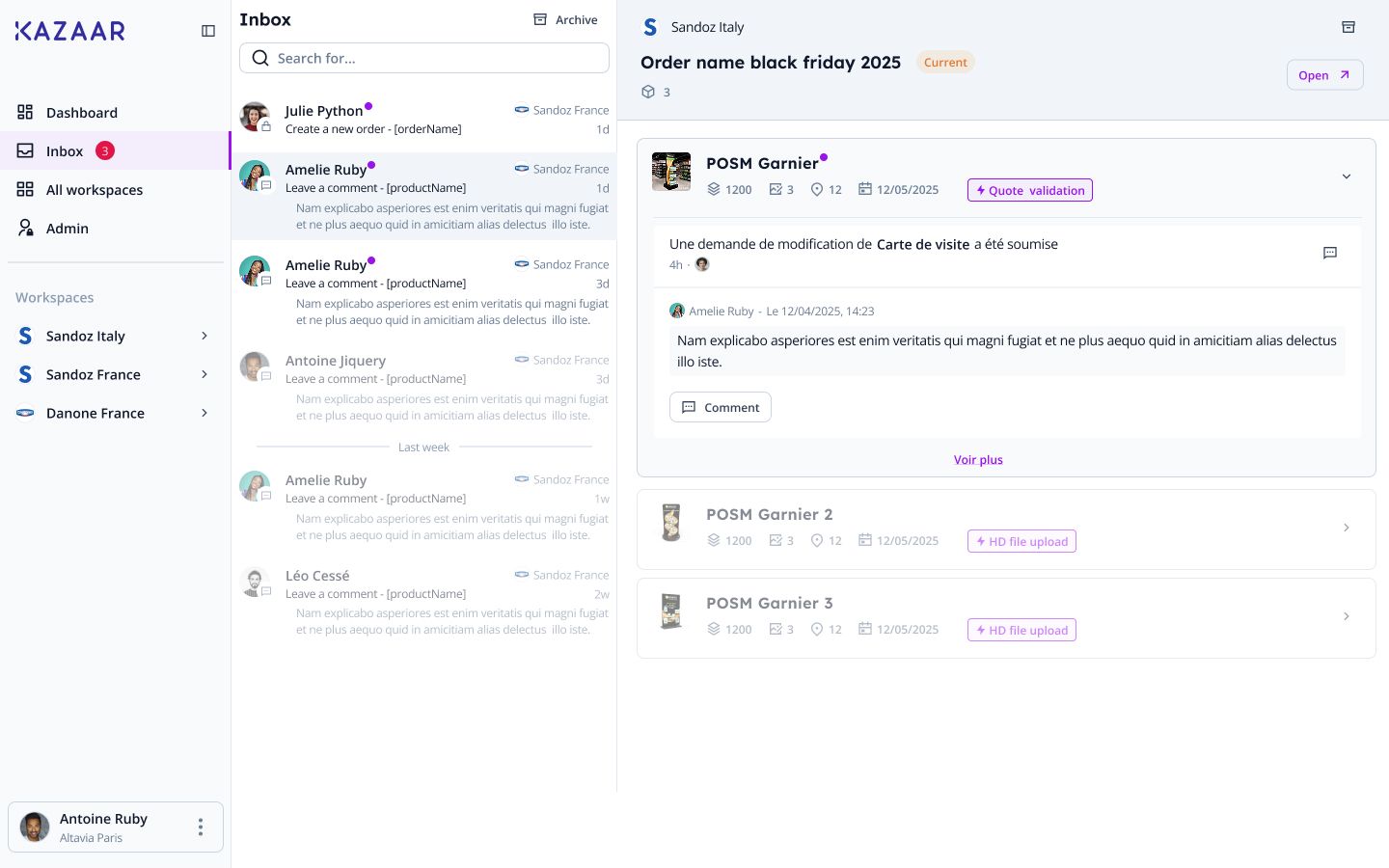Open the Antoine Jiquery message
This screenshot has width=1389, height=868.
click(424, 388)
